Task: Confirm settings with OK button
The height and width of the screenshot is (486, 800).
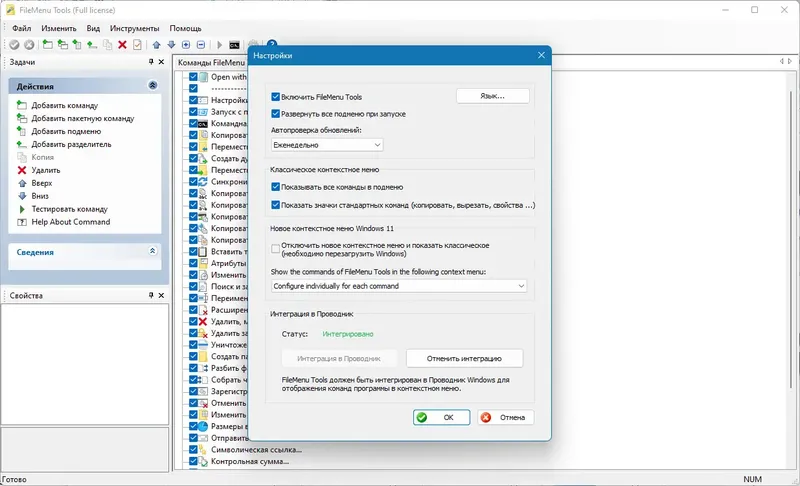Action: pos(441,417)
